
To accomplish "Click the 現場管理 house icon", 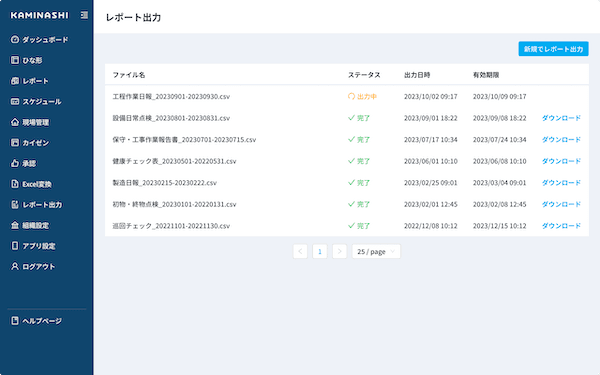I will click(x=15, y=122).
